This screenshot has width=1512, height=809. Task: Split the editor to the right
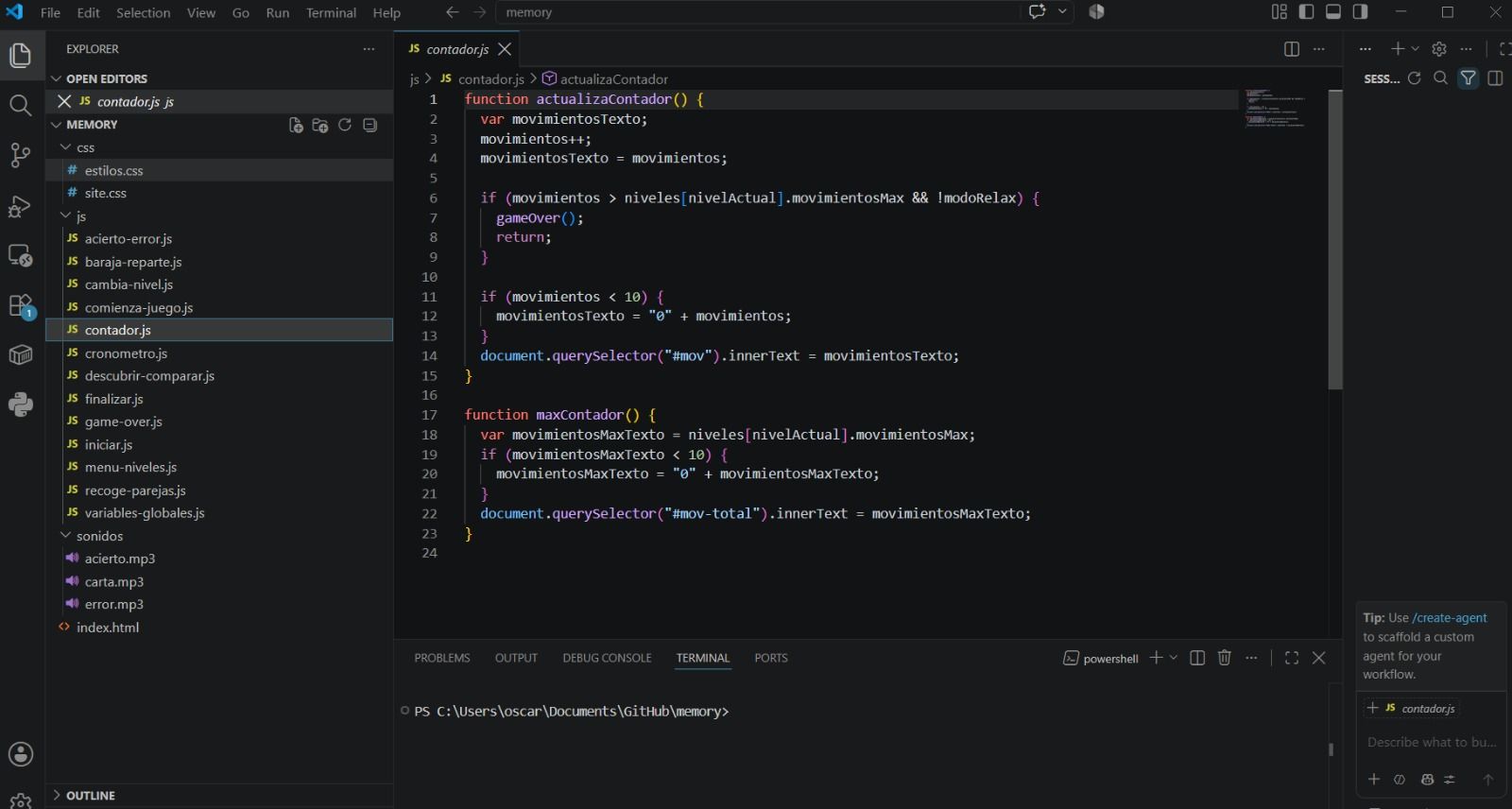pyautogui.click(x=1292, y=49)
